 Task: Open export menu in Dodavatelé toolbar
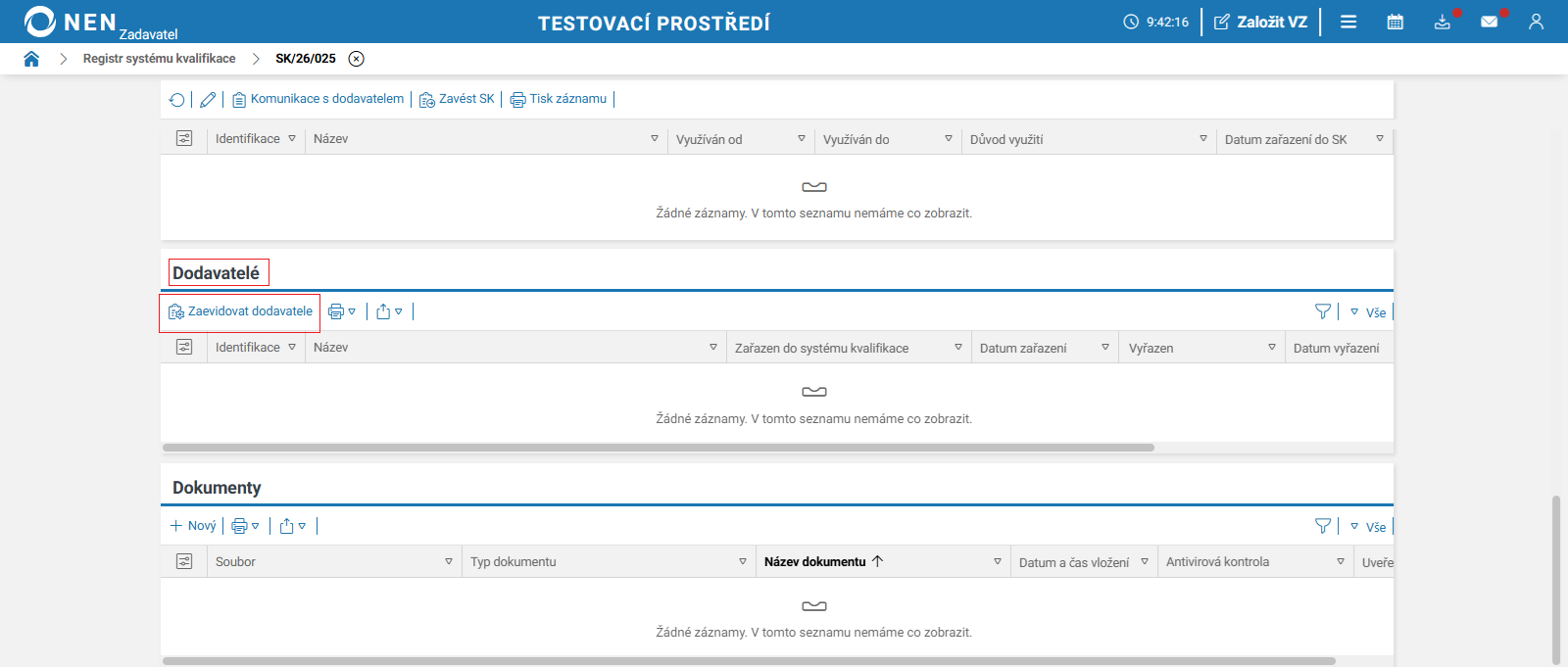click(x=390, y=311)
